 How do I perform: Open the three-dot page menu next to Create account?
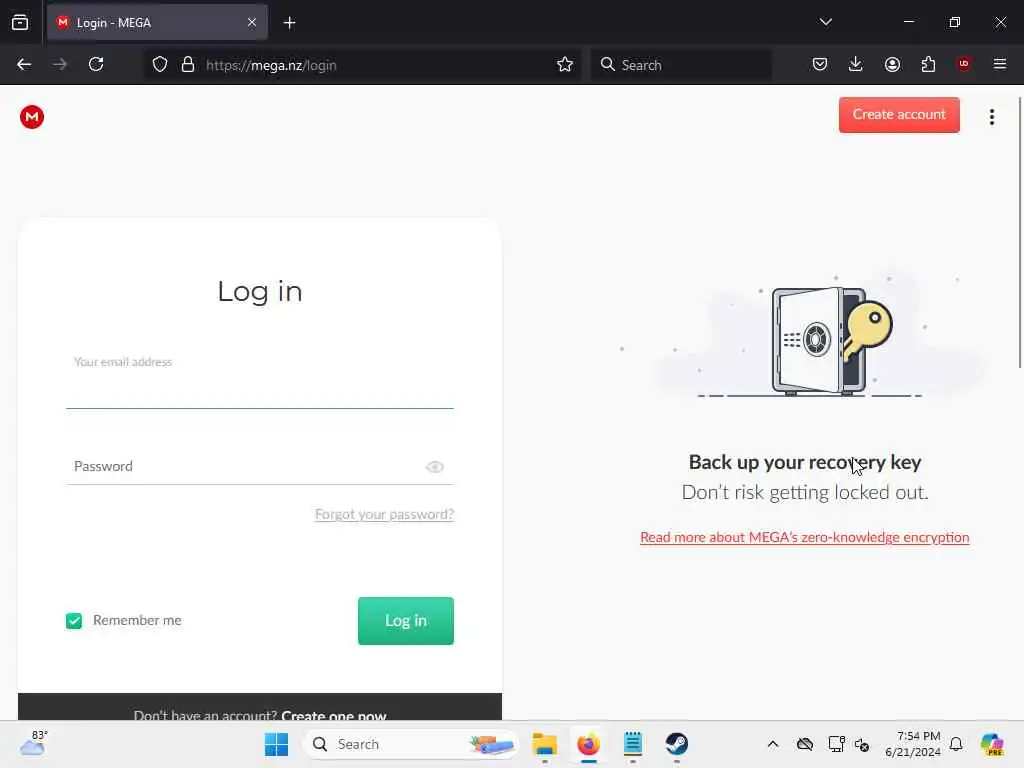pyautogui.click(x=991, y=117)
